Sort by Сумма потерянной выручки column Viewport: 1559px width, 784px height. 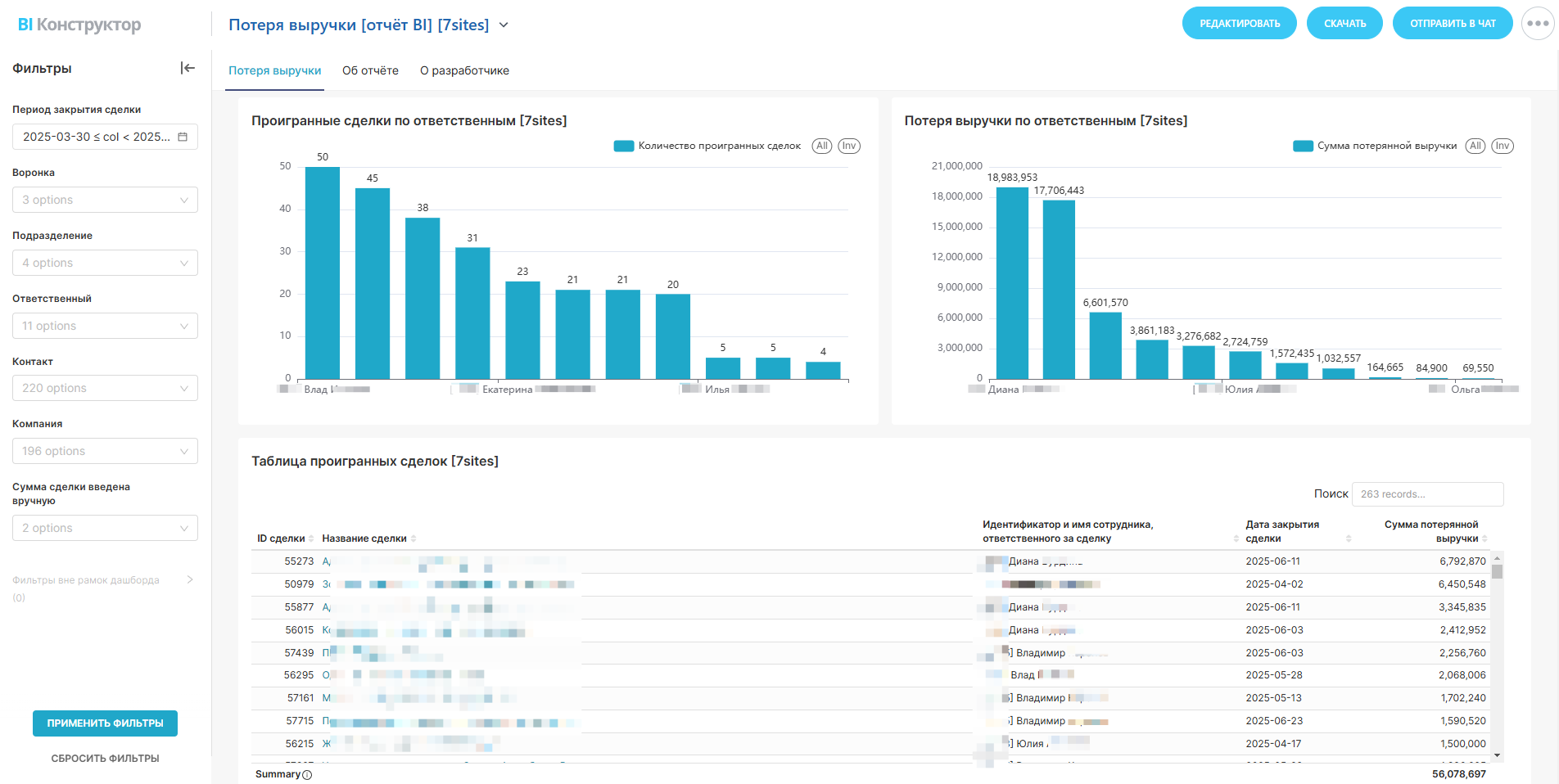pyautogui.click(x=1484, y=538)
